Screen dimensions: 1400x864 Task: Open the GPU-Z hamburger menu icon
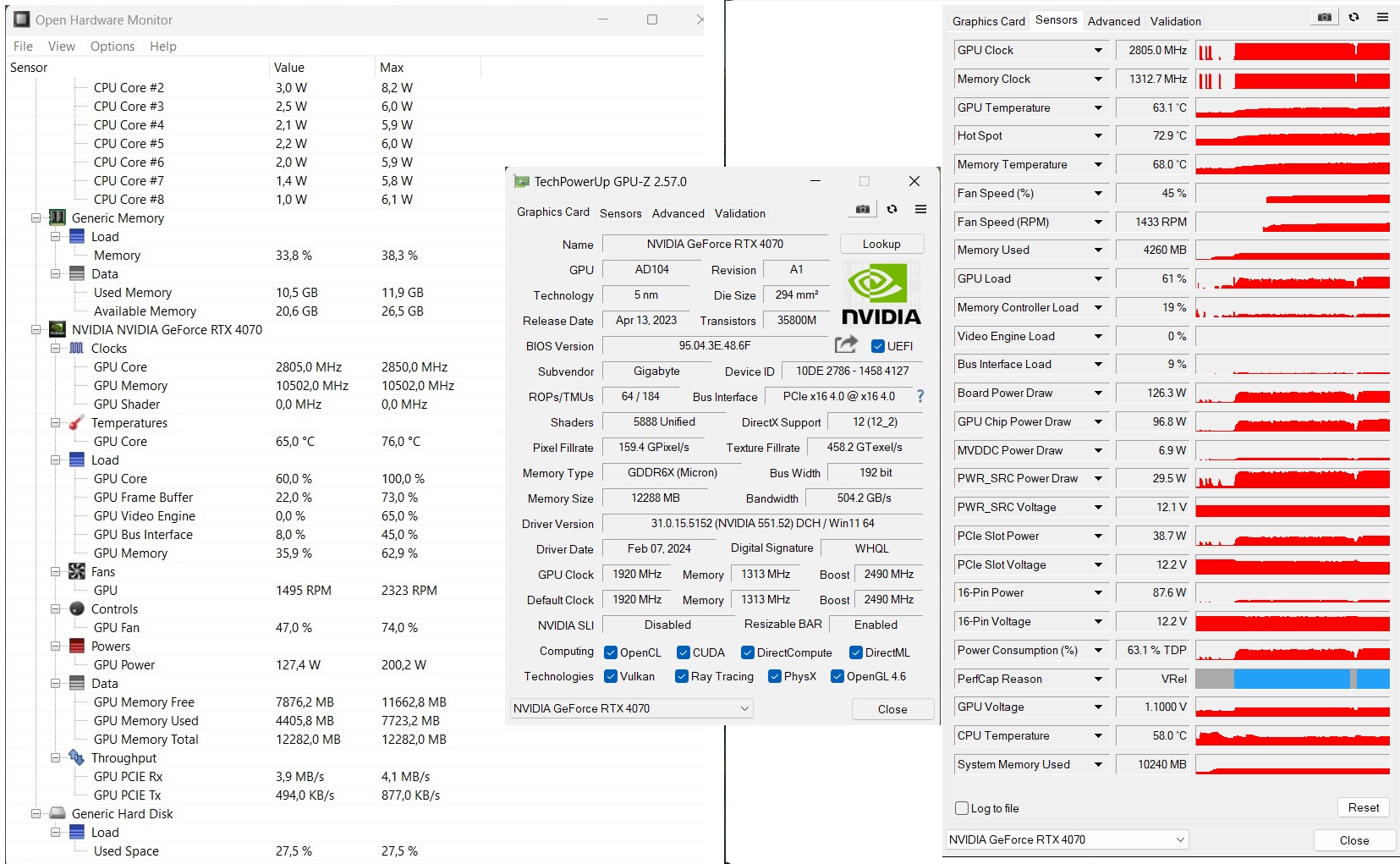(920, 209)
